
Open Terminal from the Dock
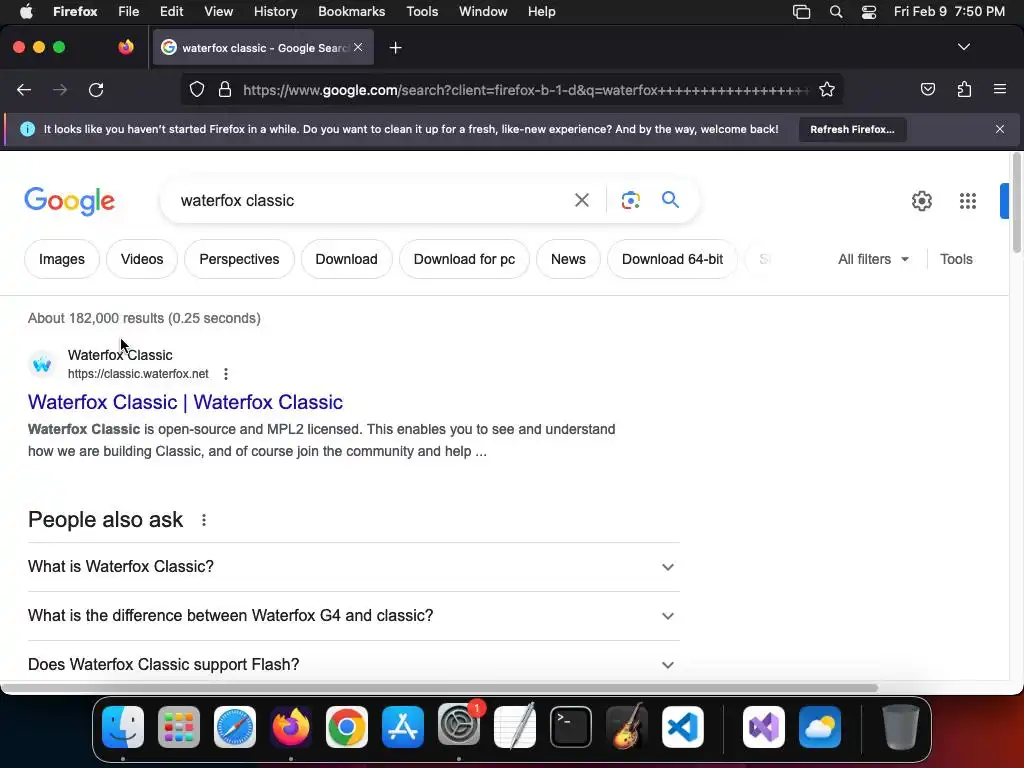(x=571, y=727)
